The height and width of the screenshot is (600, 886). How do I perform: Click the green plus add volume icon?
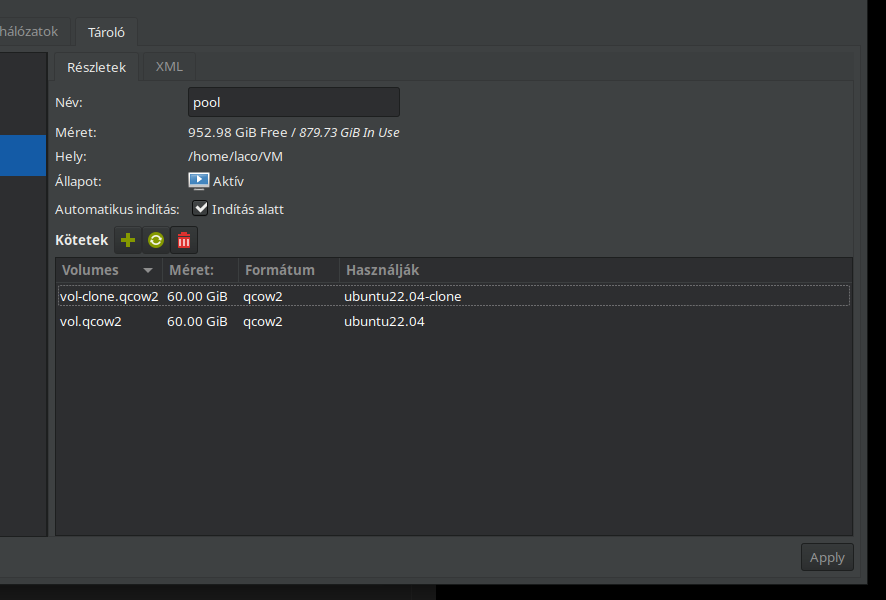(128, 240)
